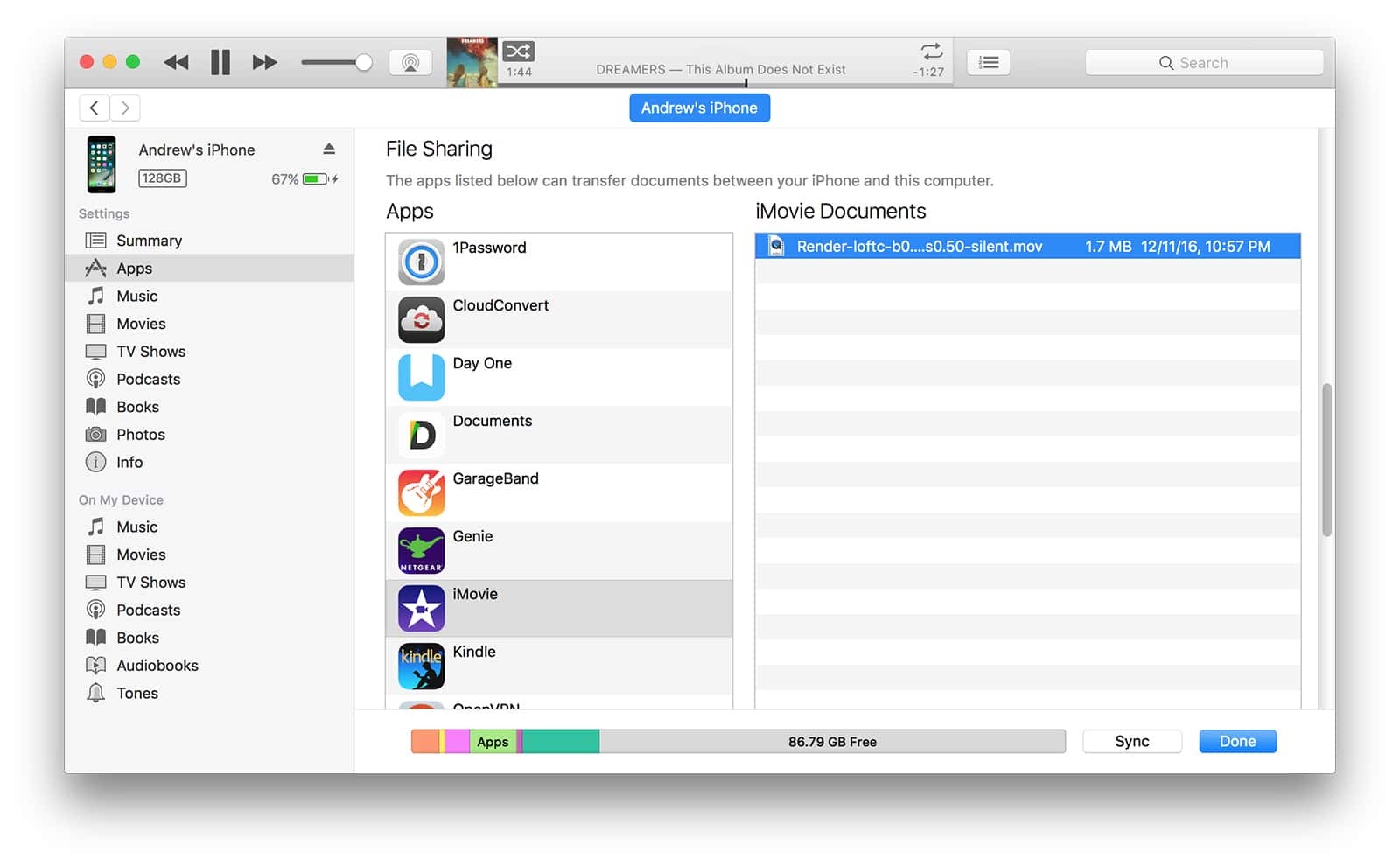1400x866 pixels.
Task: Eject Andrew's iPhone
Action: click(x=329, y=150)
